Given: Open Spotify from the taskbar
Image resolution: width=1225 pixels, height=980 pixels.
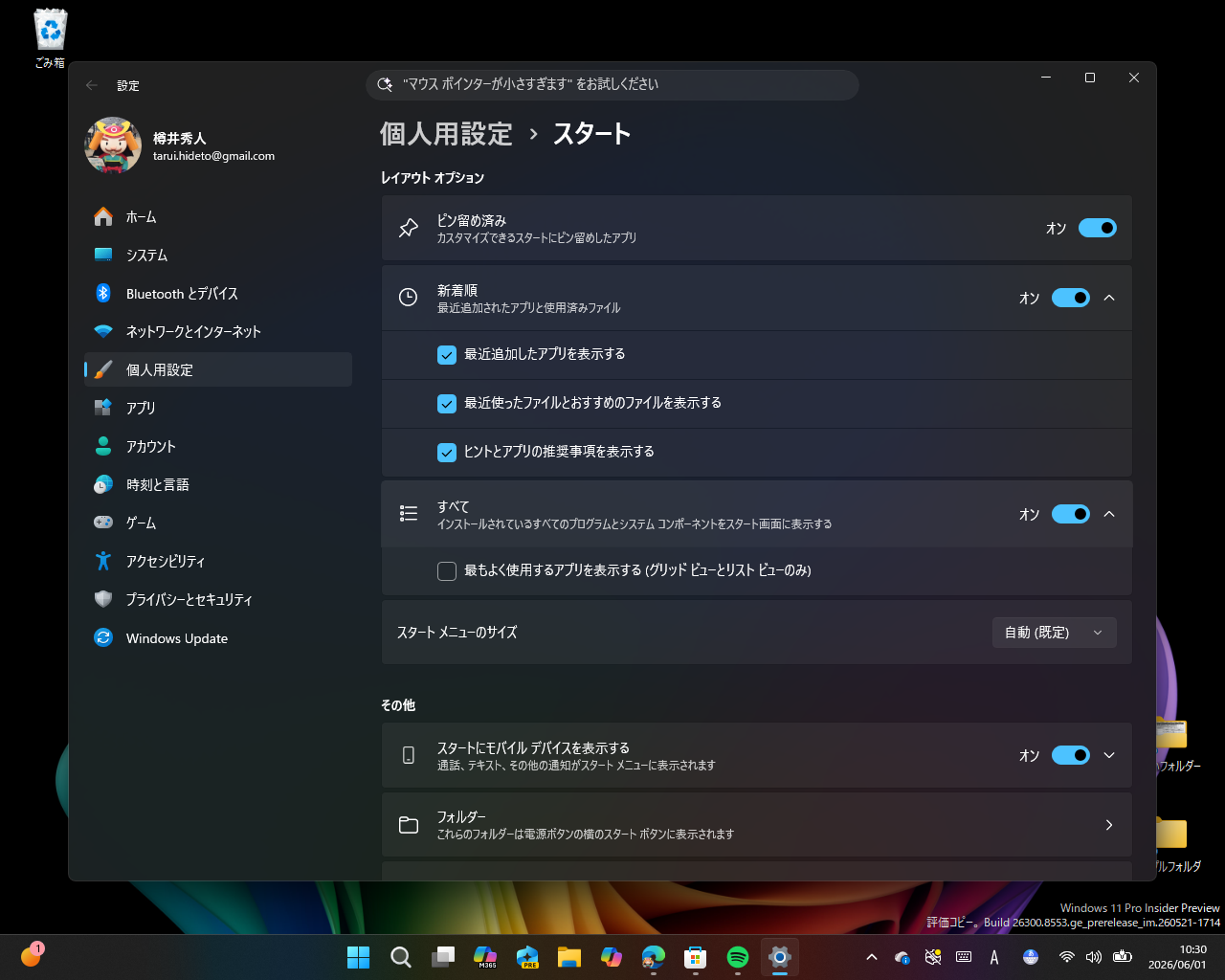Looking at the screenshot, I should click(x=738, y=957).
